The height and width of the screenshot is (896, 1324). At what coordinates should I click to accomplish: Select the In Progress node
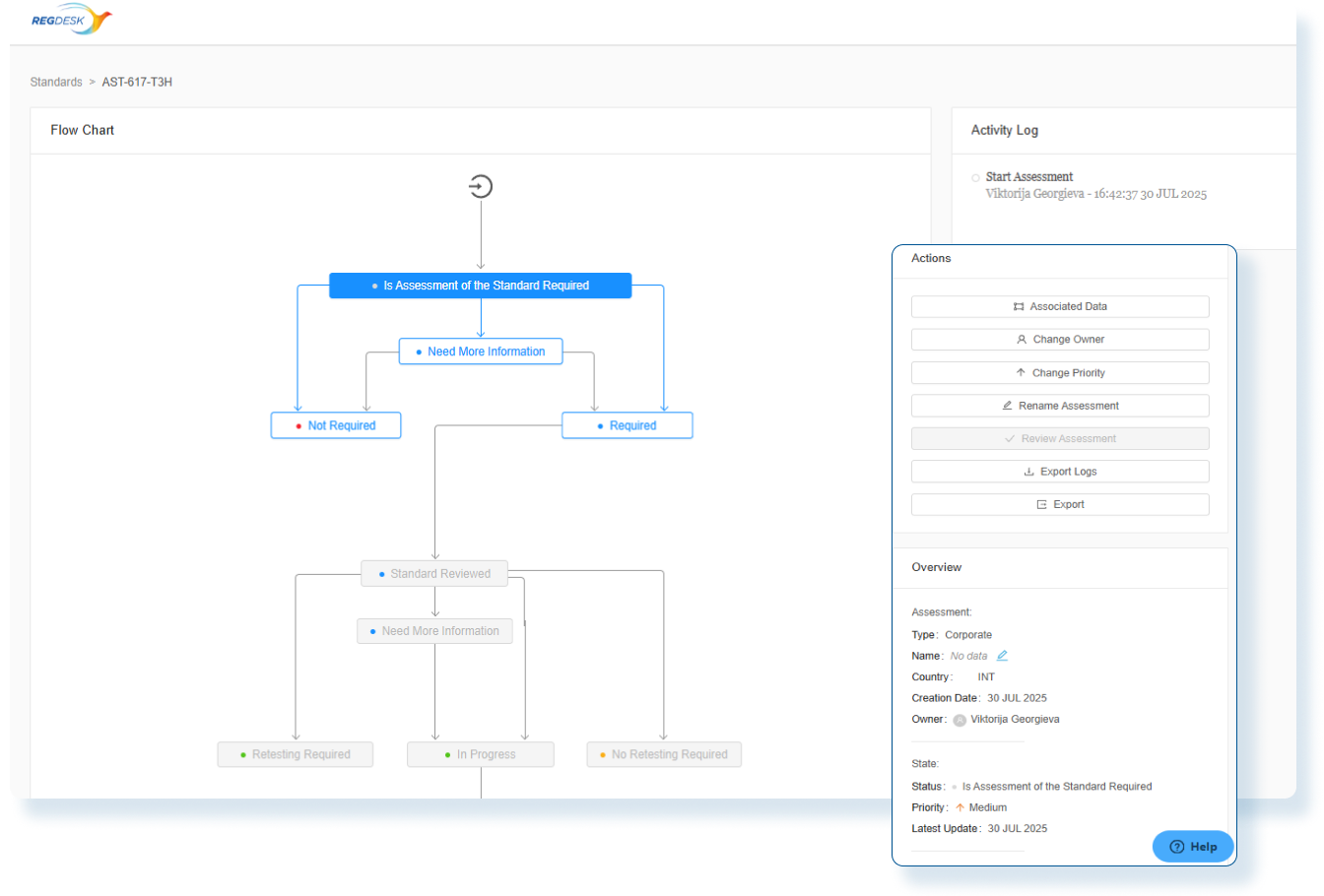(x=481, y=754)
